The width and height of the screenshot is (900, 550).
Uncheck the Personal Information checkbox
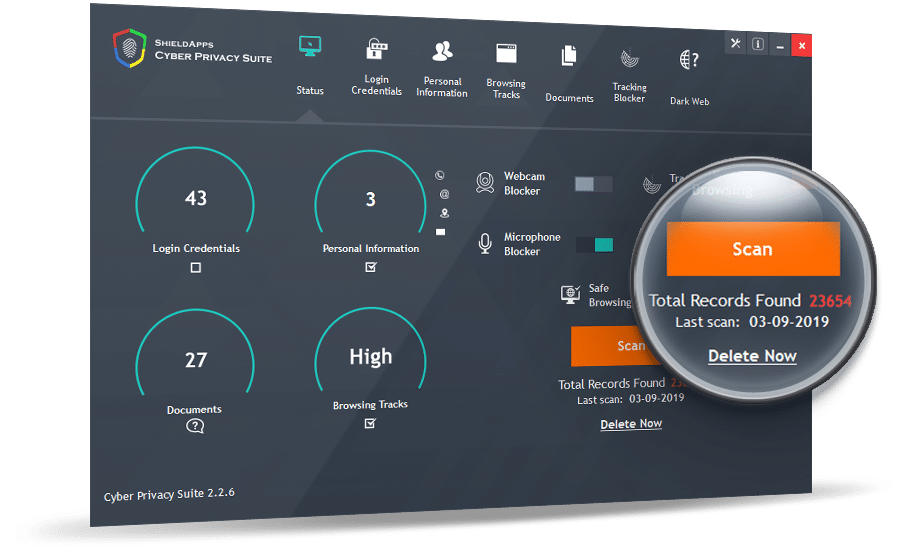[x=371, y=267]
